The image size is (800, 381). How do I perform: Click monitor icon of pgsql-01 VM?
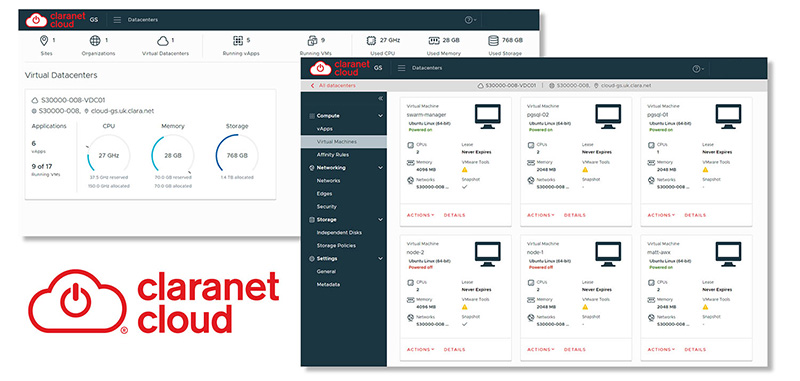coord(729,117)
